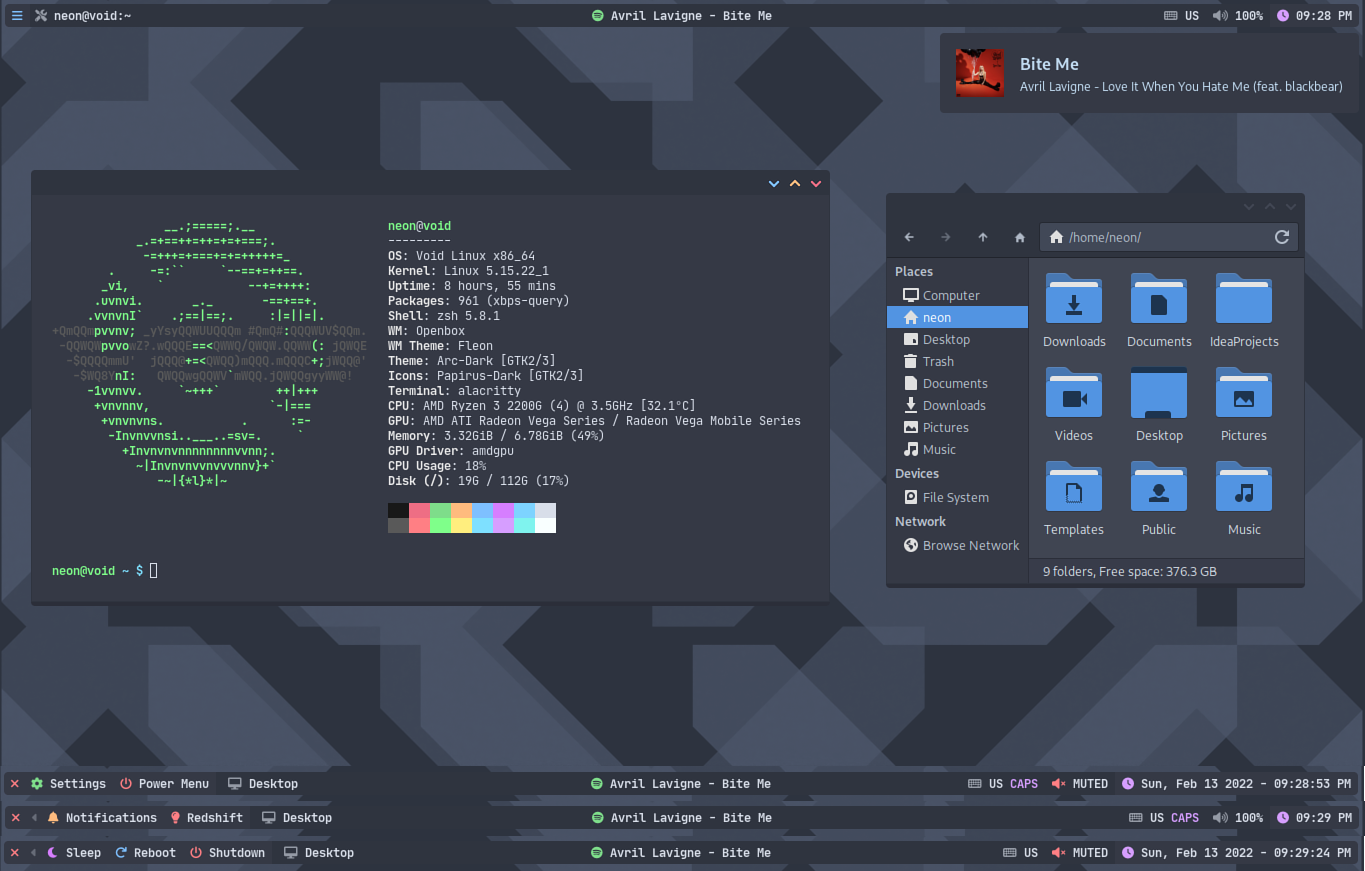The height and width of the screenshot is (871, 1365).
Task: Navigate up to the parent directory
Action: [983, 237]
